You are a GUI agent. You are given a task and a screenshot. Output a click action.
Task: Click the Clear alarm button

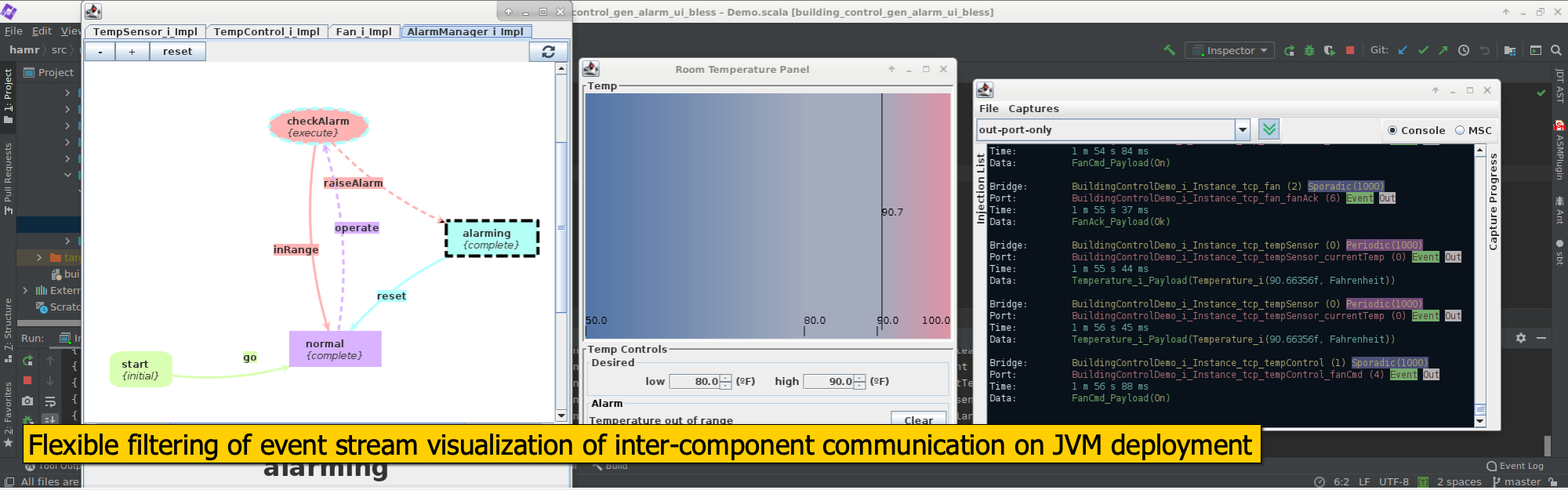[918, 419]
